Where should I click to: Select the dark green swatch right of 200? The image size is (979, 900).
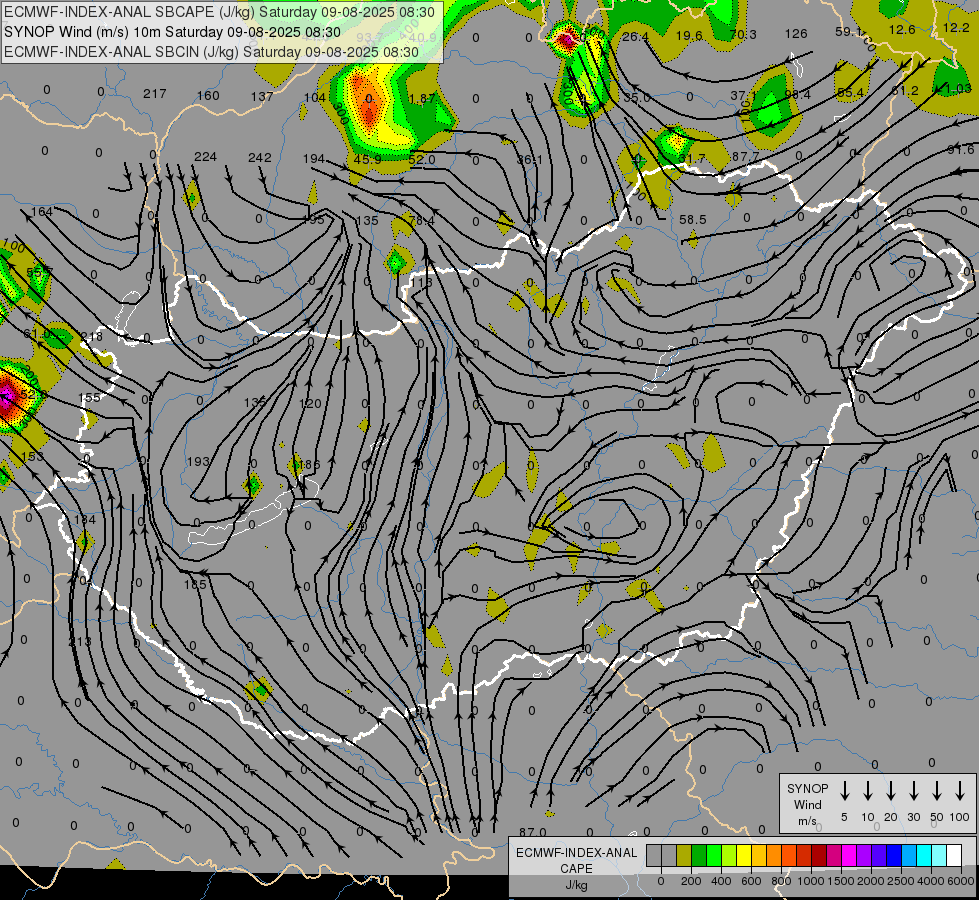point(699,855)
